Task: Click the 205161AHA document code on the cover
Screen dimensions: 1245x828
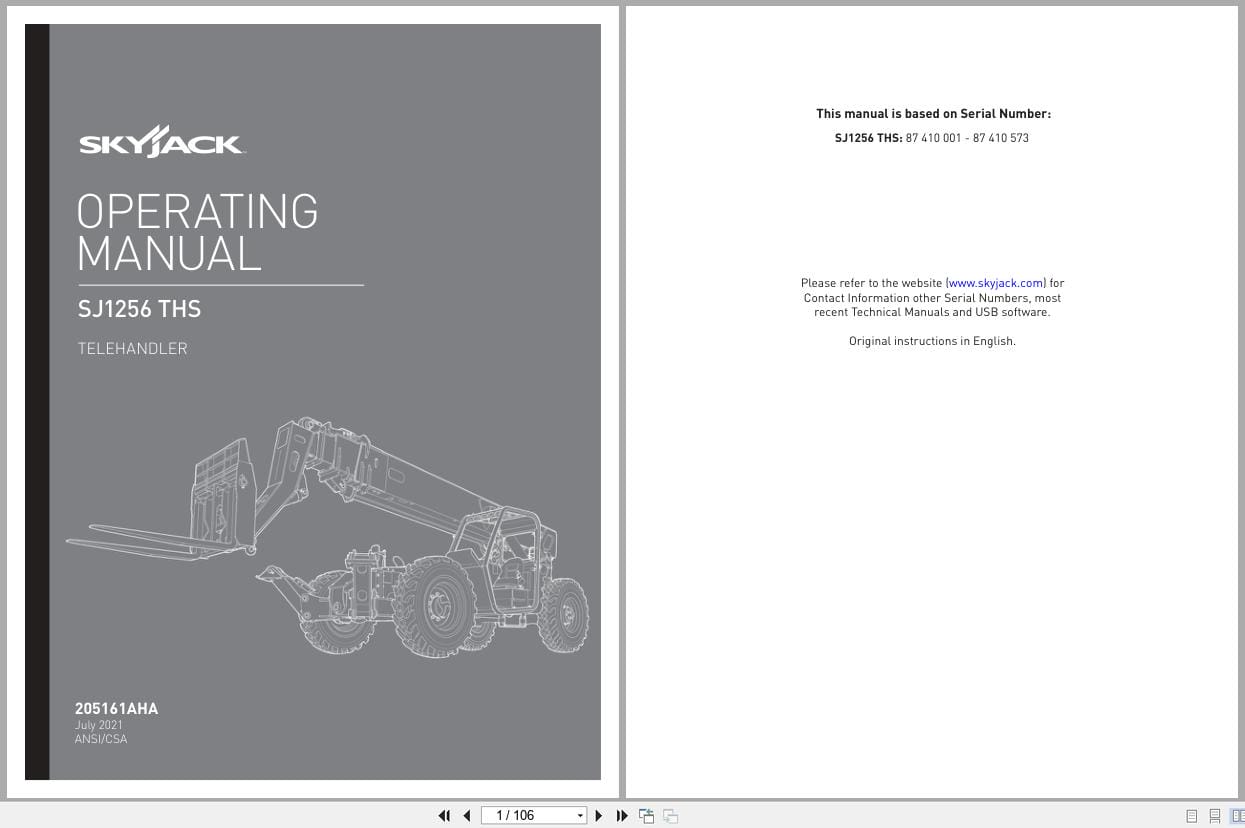Action: click(117, 708)
